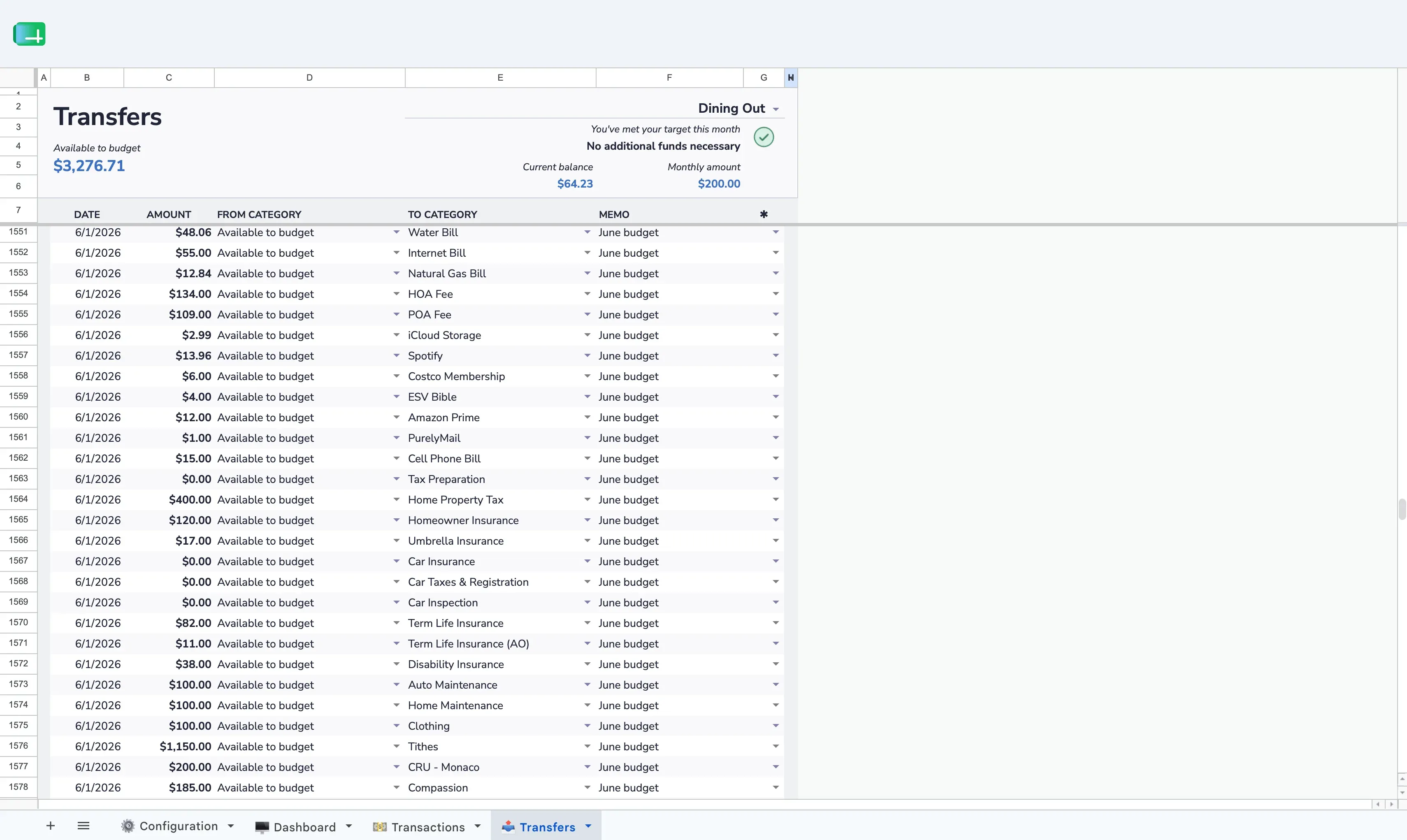
Task: Click the inbox icon on Transfers tab
Action: (x=508, y=826)
